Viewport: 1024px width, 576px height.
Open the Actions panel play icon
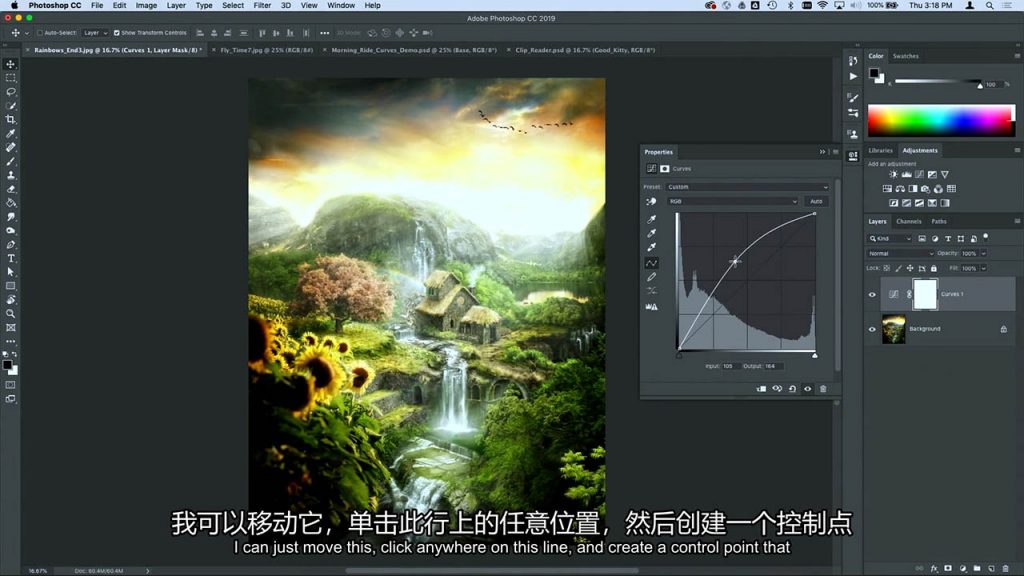point(853,76)
